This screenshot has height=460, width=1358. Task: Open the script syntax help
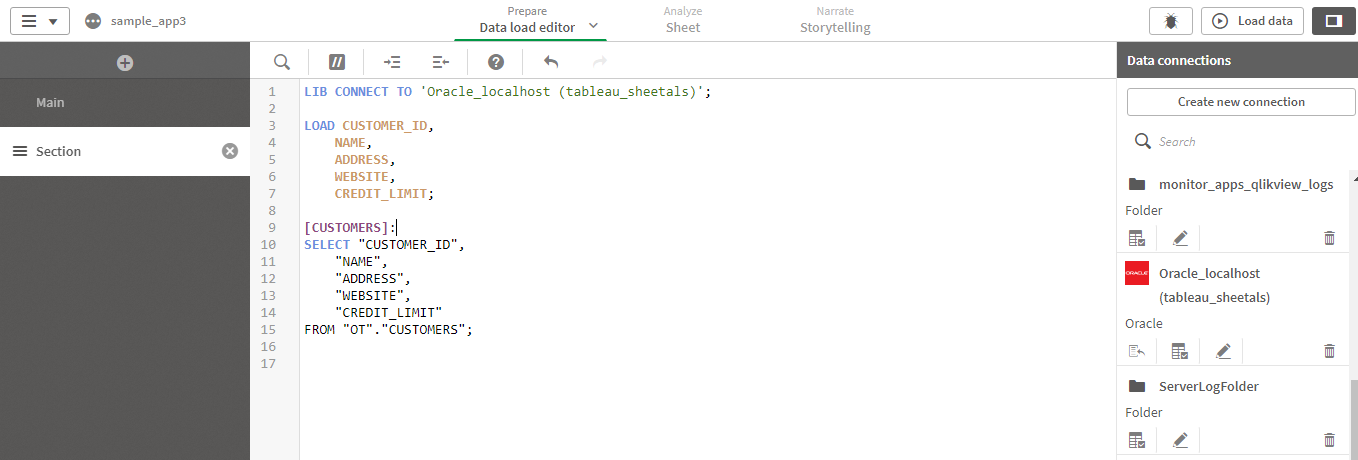point(496,62)
